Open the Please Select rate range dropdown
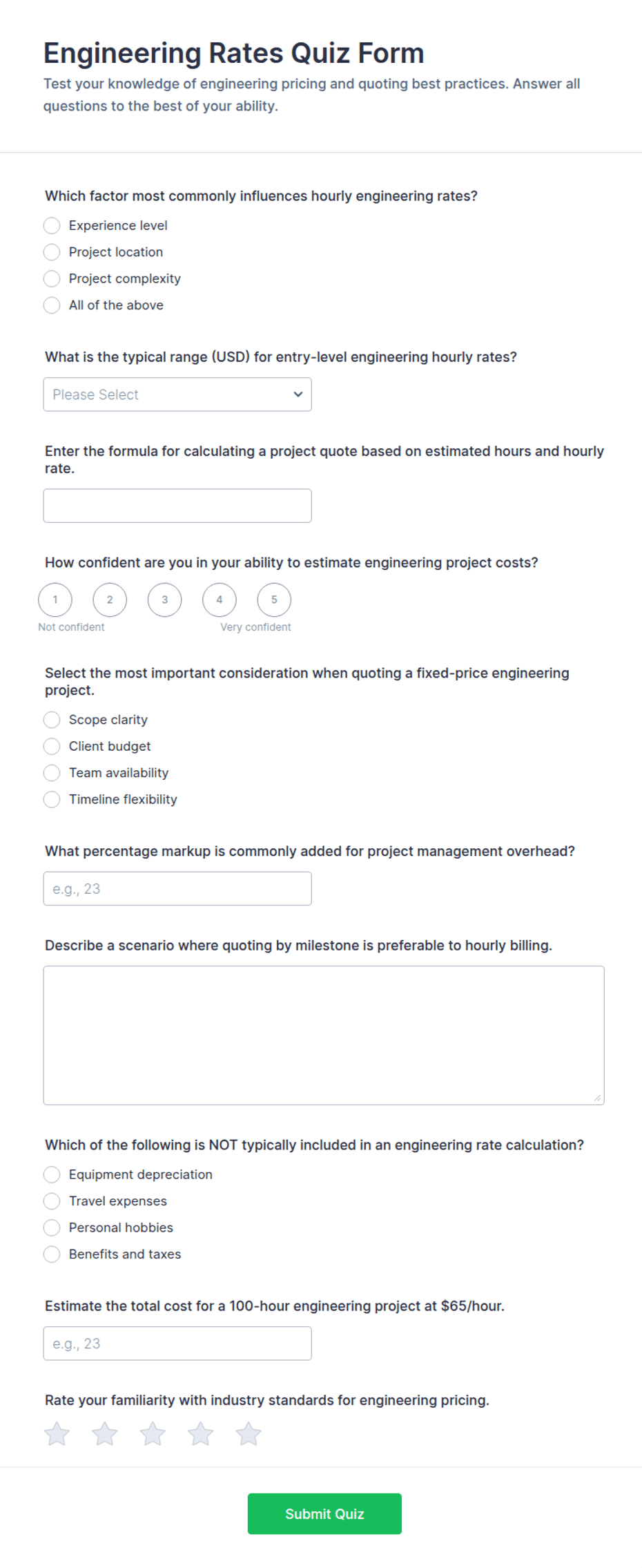 click(x=177, y=394)
